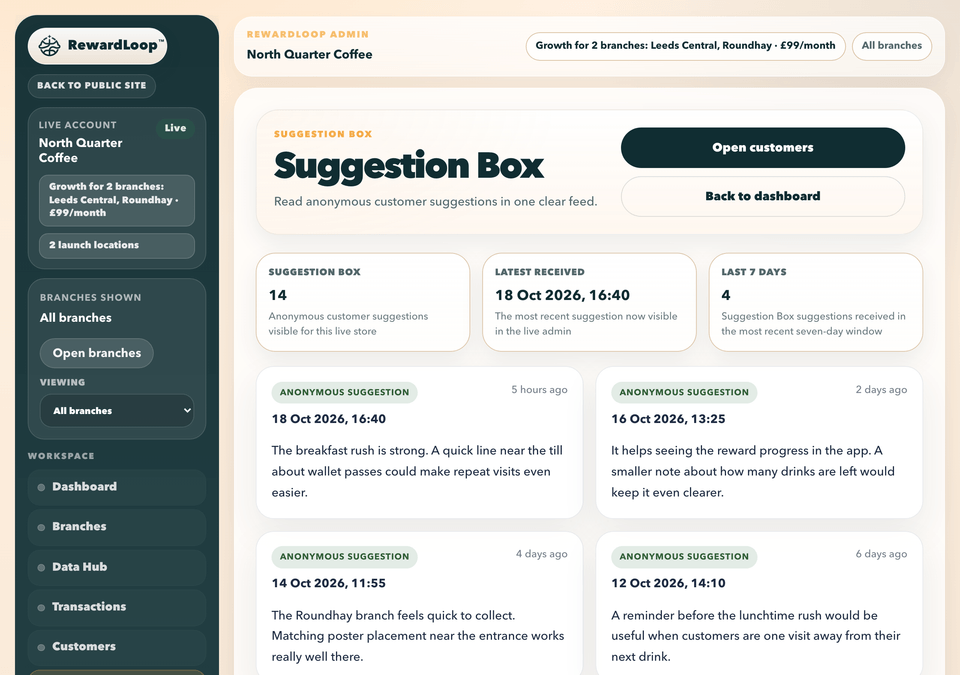Open the 16 Oct 2026, 13:25 suggestion
The image size is (960, 675).
coord(759,442)
